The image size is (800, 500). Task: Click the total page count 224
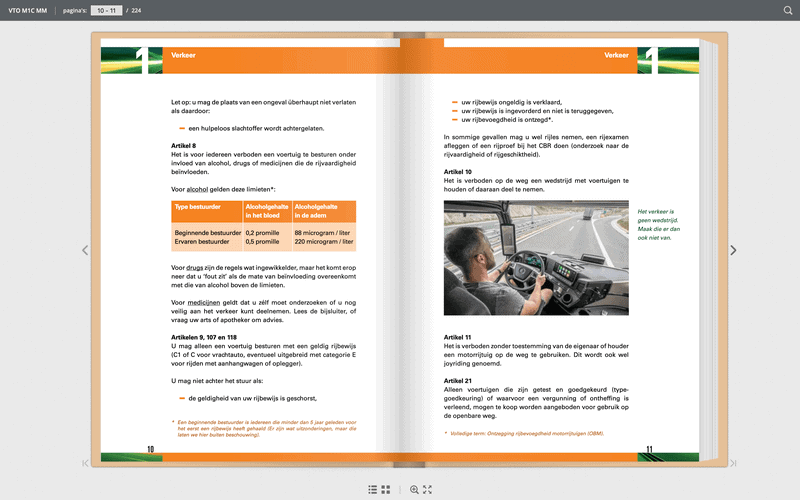(x=136, y=11)
